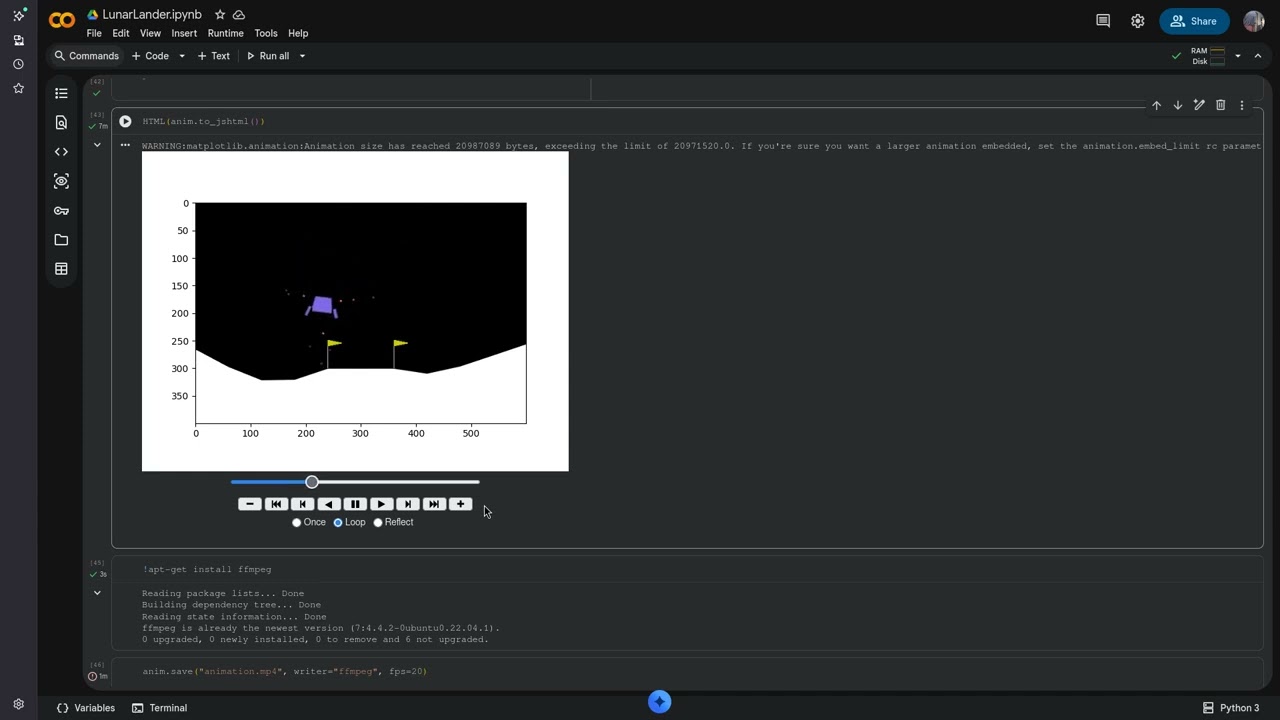Screen dimensions: 1280x720
Task: Click the animation frame slider
Action: point(355,482)
